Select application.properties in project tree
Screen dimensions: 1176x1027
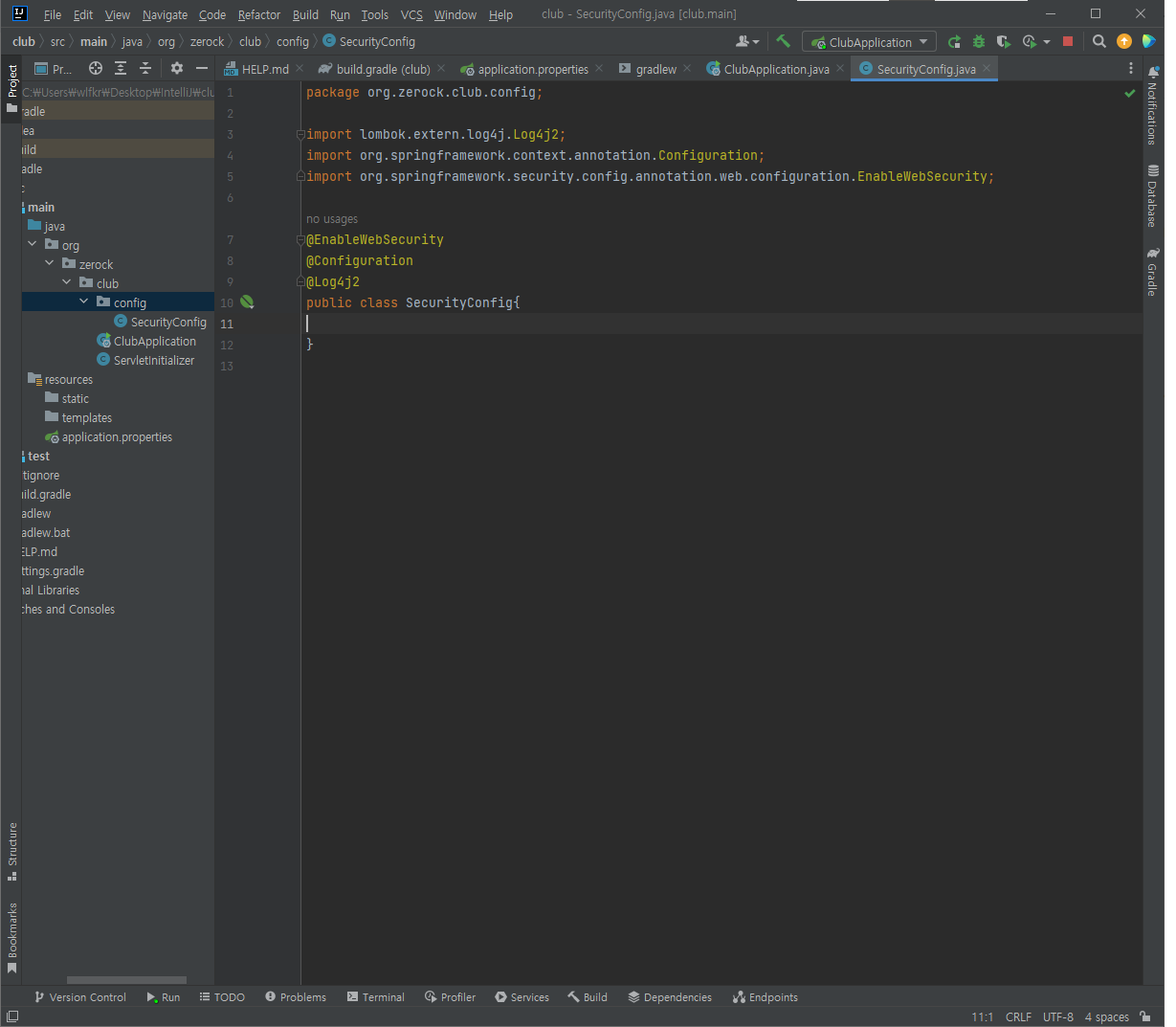pos(108,436)
